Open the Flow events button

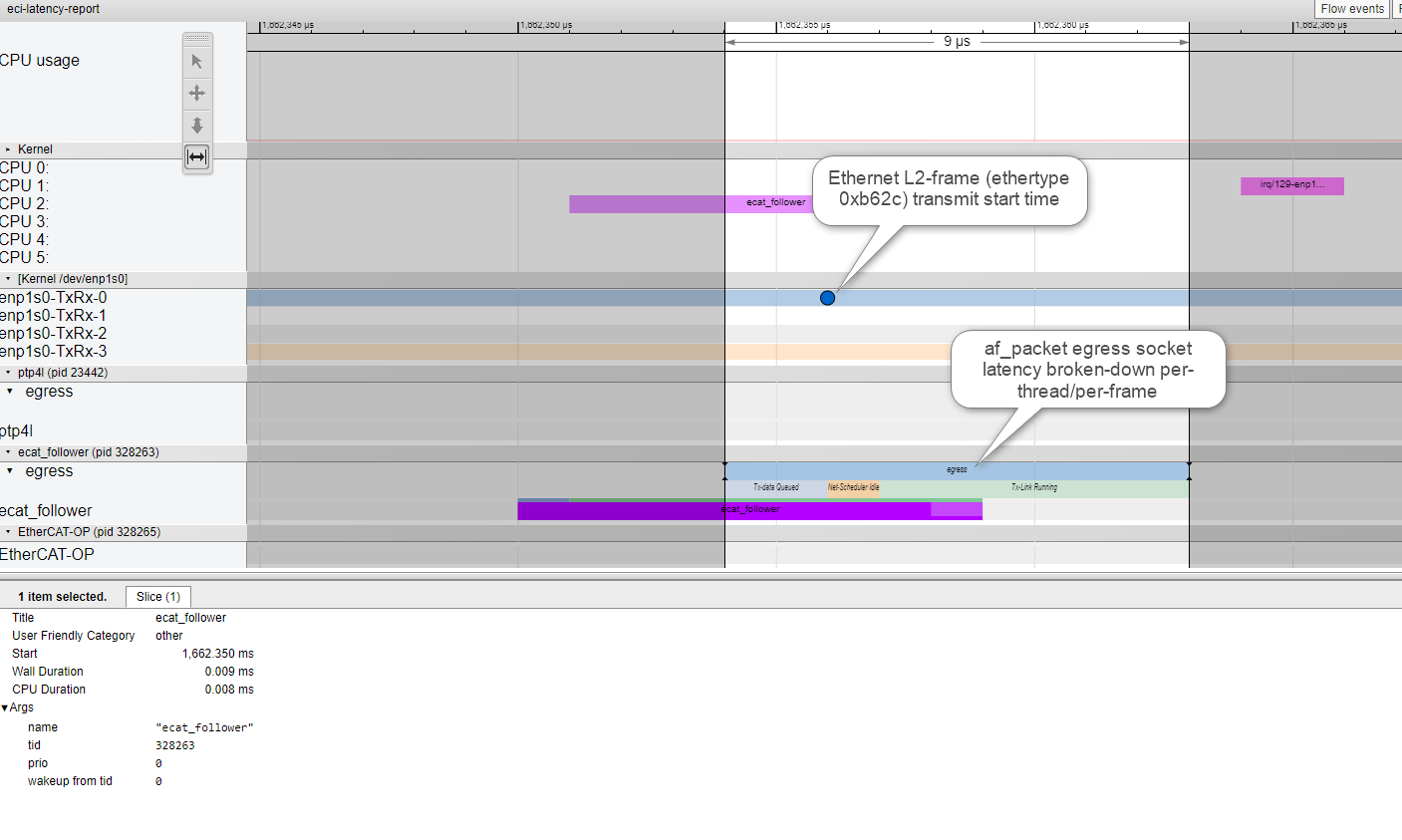click(1352, 9)
